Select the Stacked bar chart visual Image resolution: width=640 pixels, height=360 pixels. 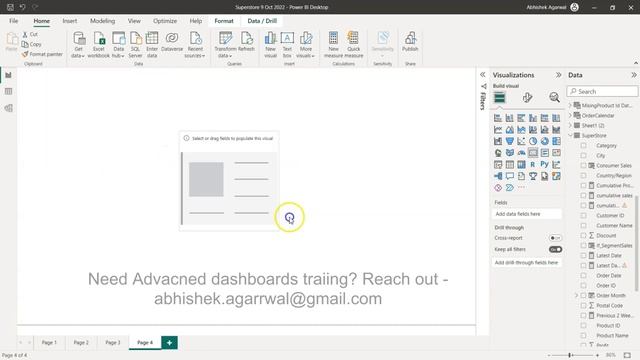point(498,118)
